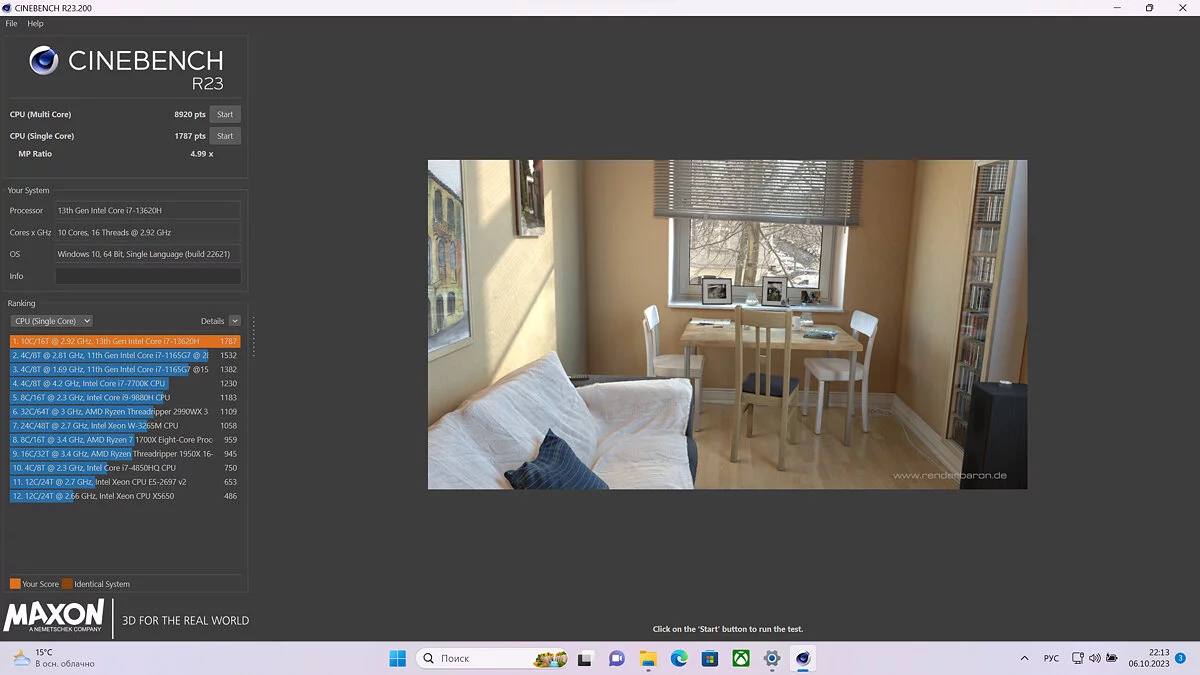Open the Task View icon
The height and width of the screenshot is (675, 1200).
(585, 658)
